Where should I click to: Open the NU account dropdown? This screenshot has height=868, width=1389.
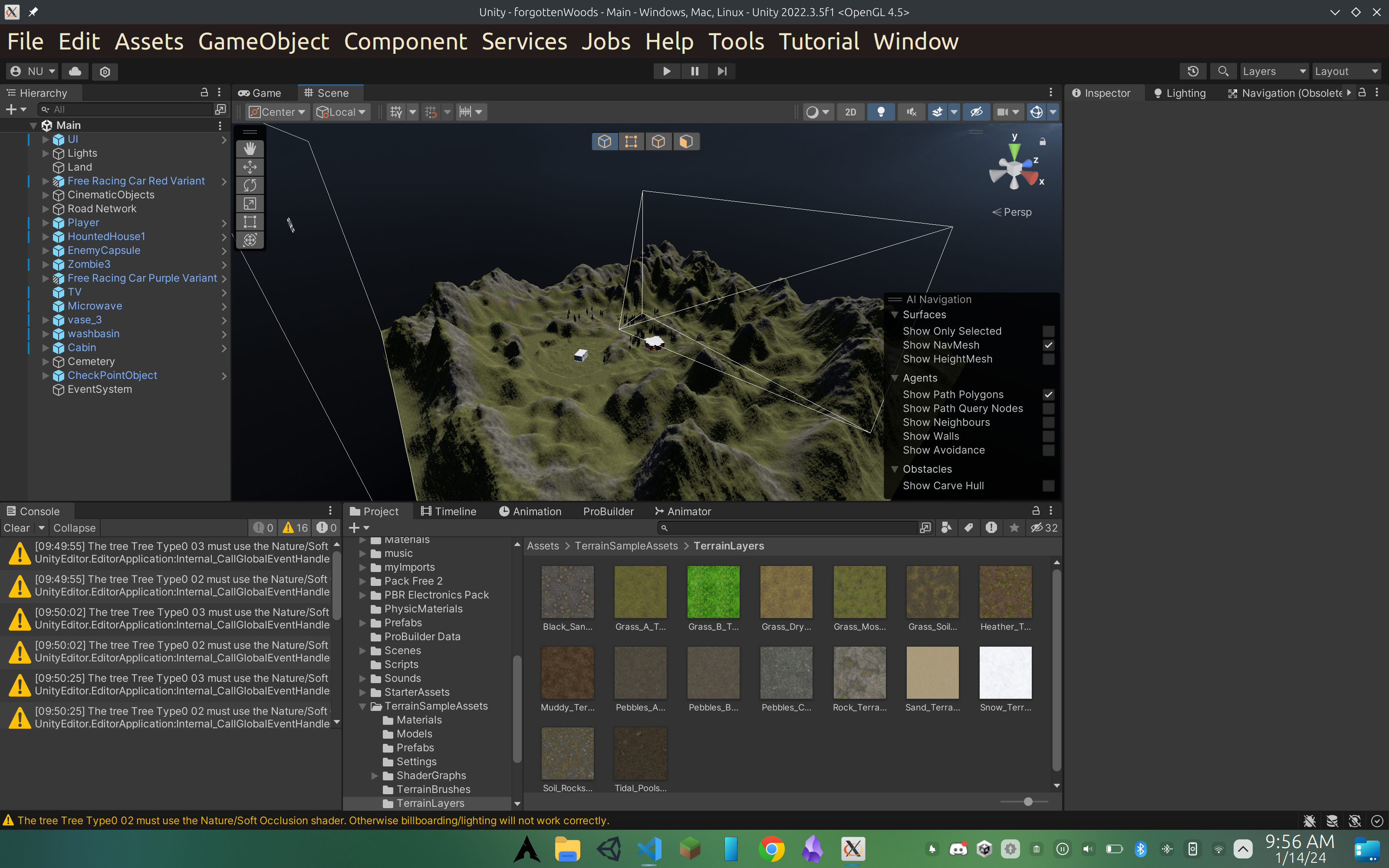point(32,71)
